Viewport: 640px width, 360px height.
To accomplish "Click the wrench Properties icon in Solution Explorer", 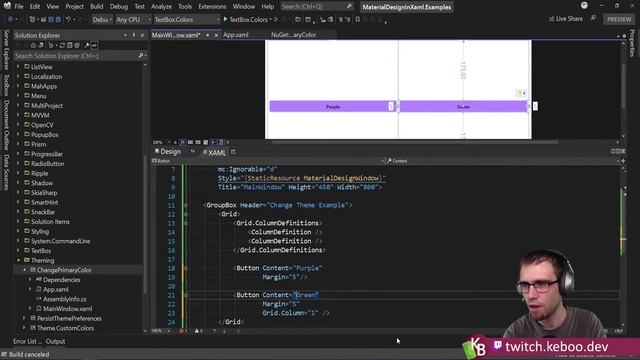I will click(x=87, y=45).
